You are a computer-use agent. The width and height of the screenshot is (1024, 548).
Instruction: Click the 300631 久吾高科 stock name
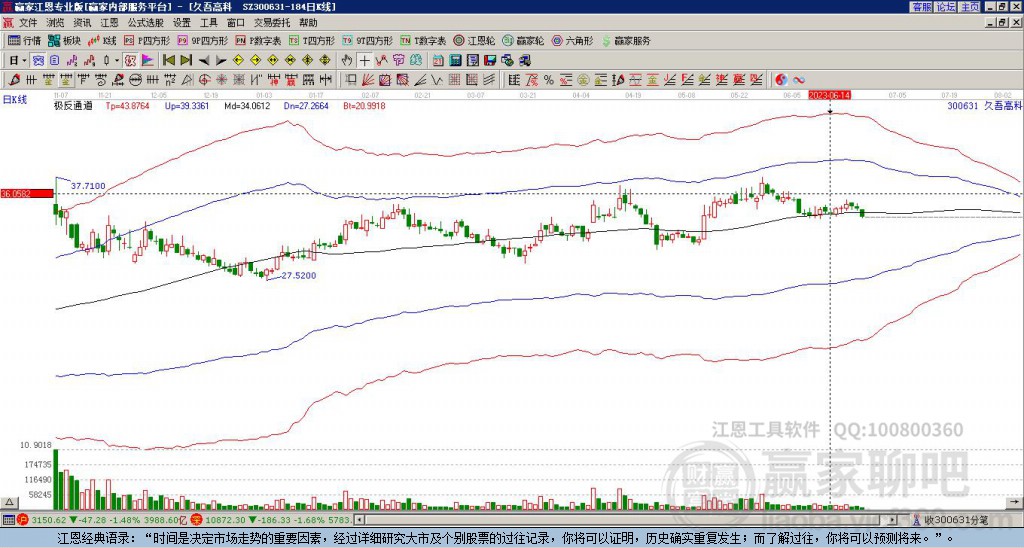click(x=984, y=105)
